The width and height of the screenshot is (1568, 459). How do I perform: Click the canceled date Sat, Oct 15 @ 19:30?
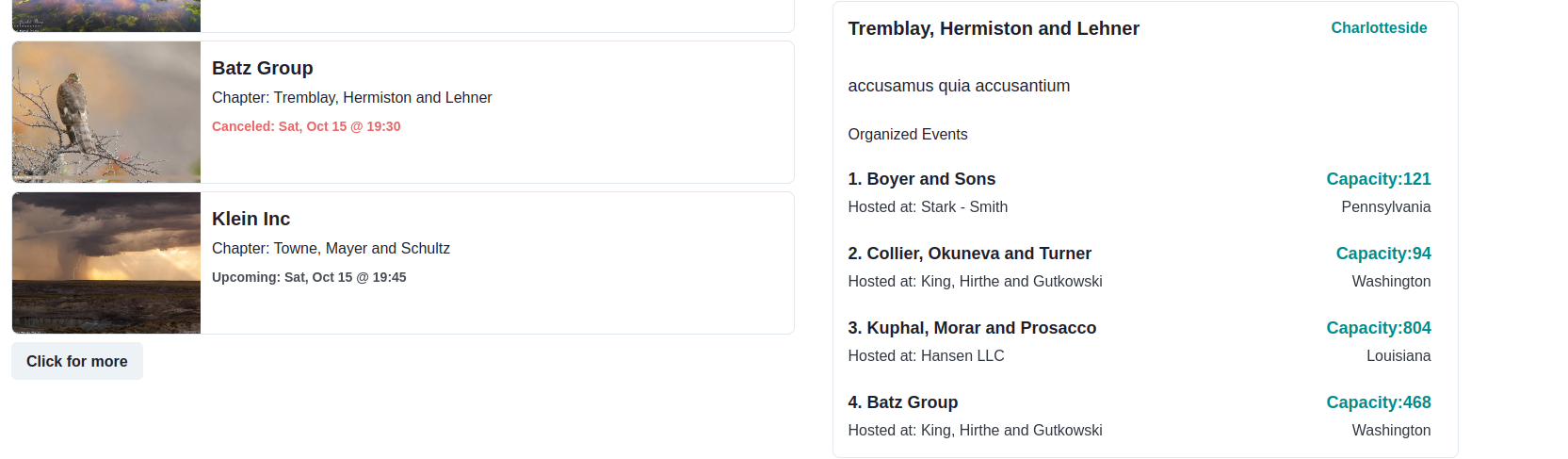(306, 126)
